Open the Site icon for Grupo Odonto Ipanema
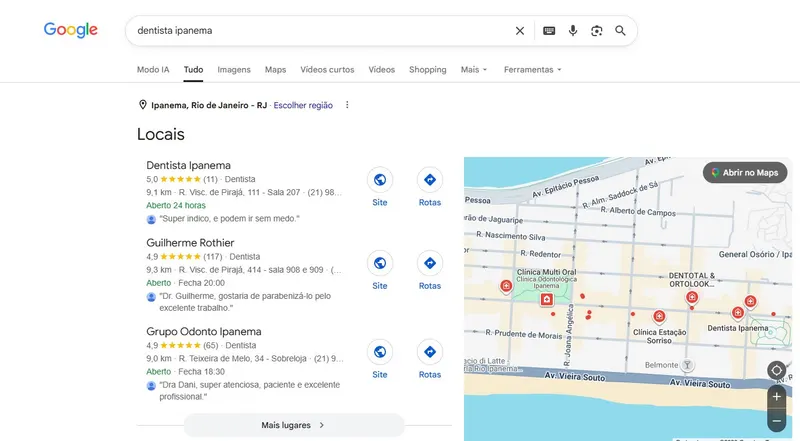 pos(380,352)
